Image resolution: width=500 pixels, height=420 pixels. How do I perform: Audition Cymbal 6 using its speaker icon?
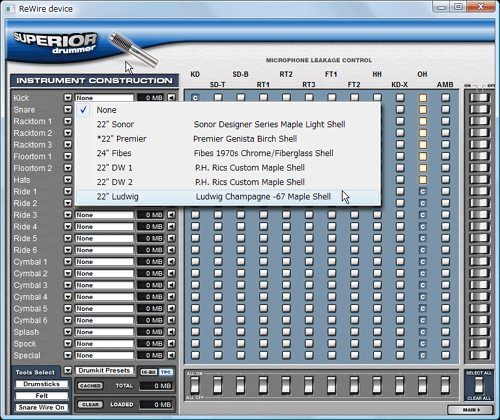pos(171,320)
